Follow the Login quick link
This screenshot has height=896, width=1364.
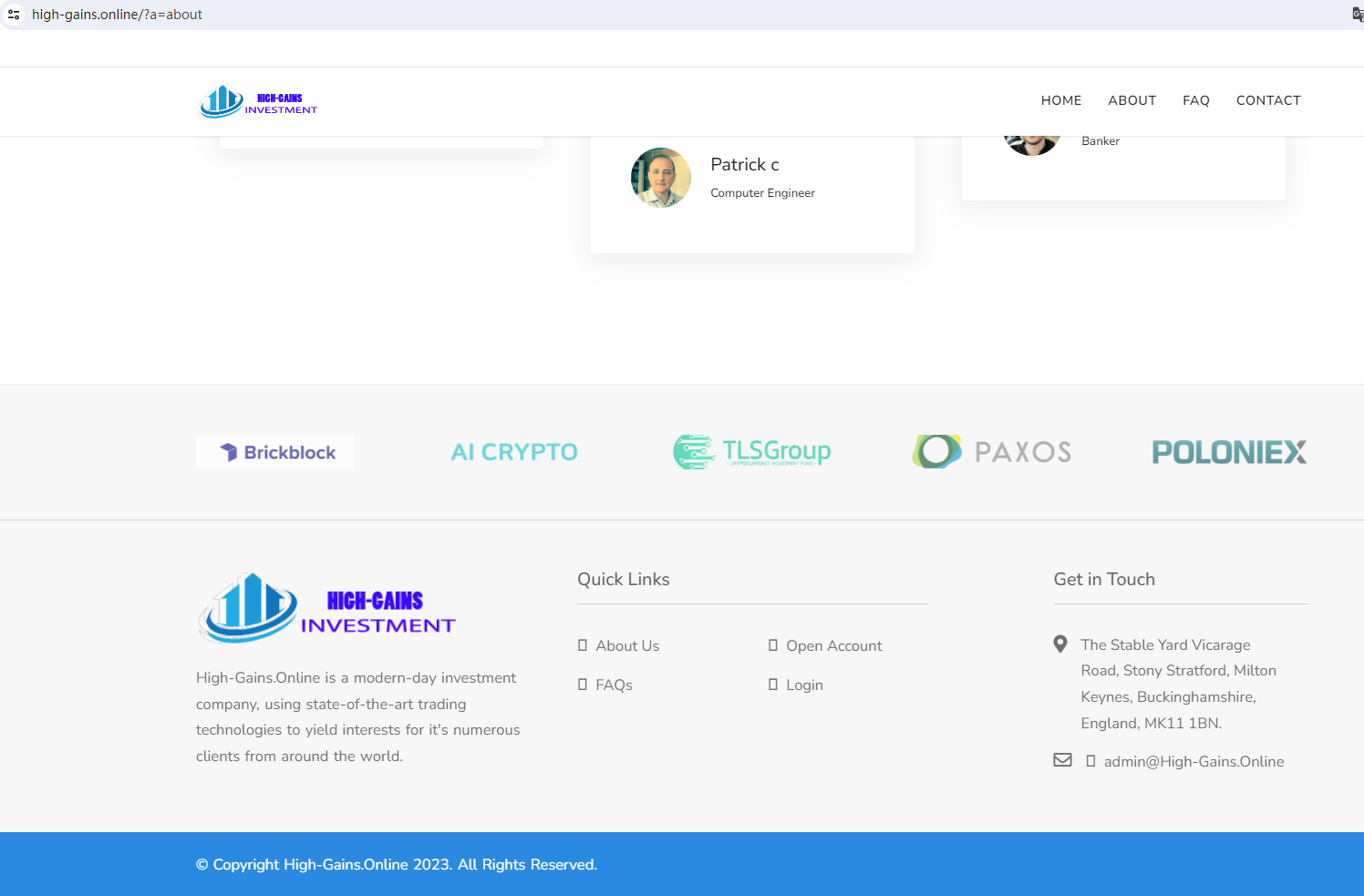tap(804, 685)
